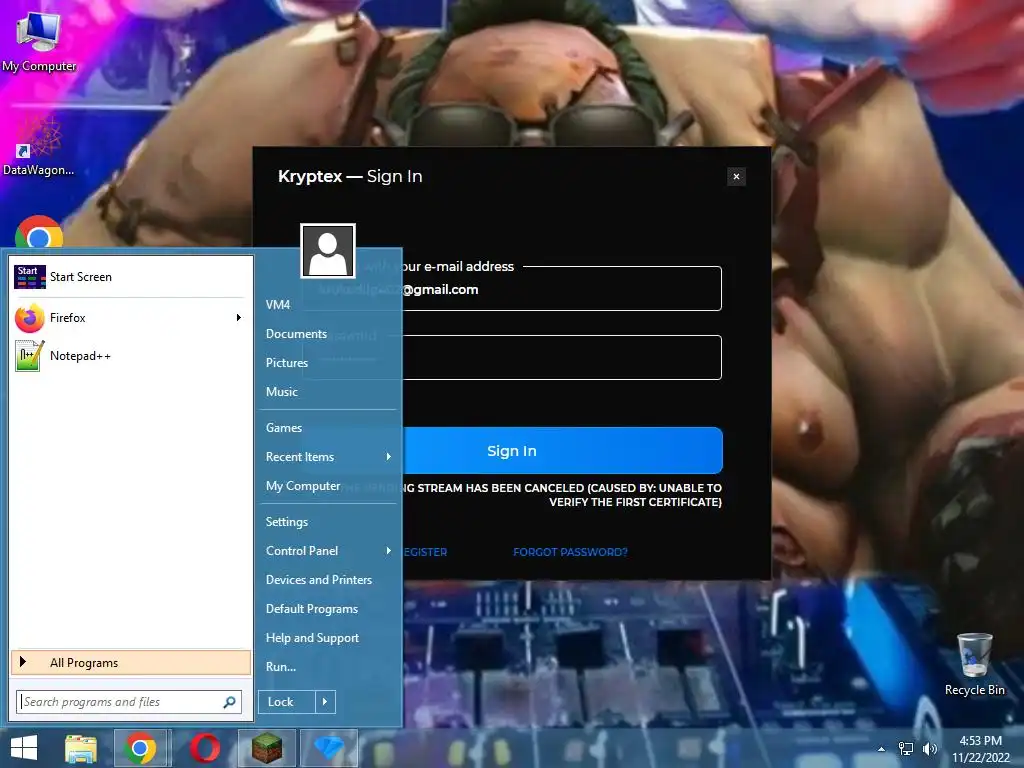Open Games from the Start menu

point(329,428)
